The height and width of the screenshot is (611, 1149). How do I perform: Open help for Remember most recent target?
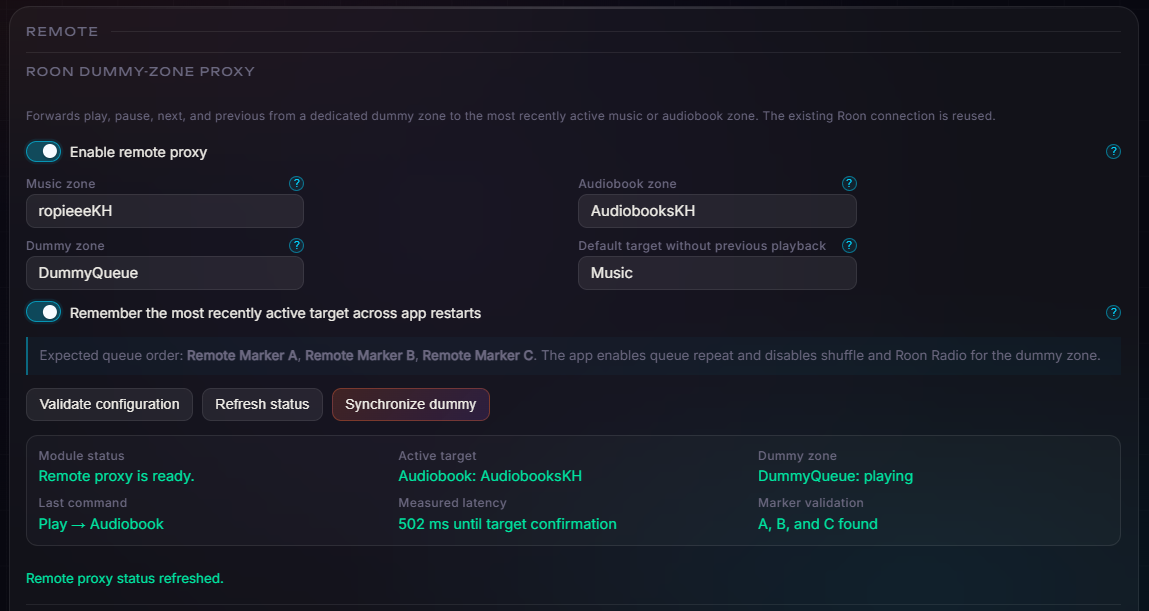pyautogui.click(x=1113, y=313)
